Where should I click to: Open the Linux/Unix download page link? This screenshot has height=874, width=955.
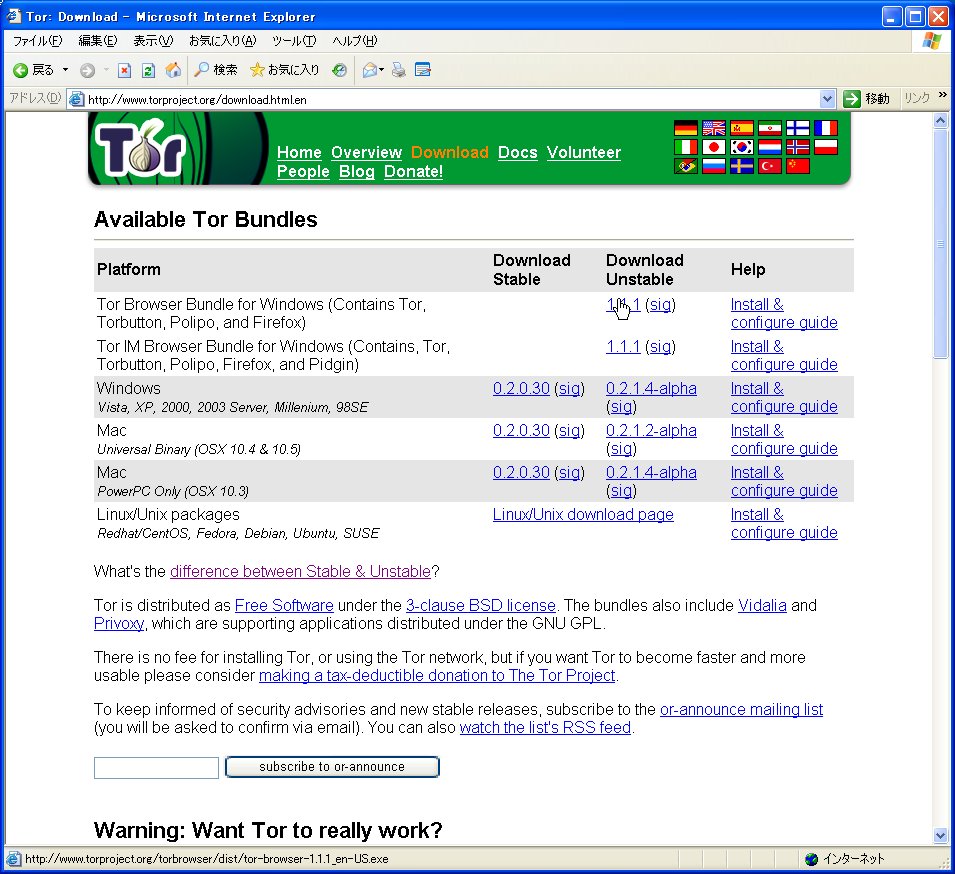(x=583, y=515)
